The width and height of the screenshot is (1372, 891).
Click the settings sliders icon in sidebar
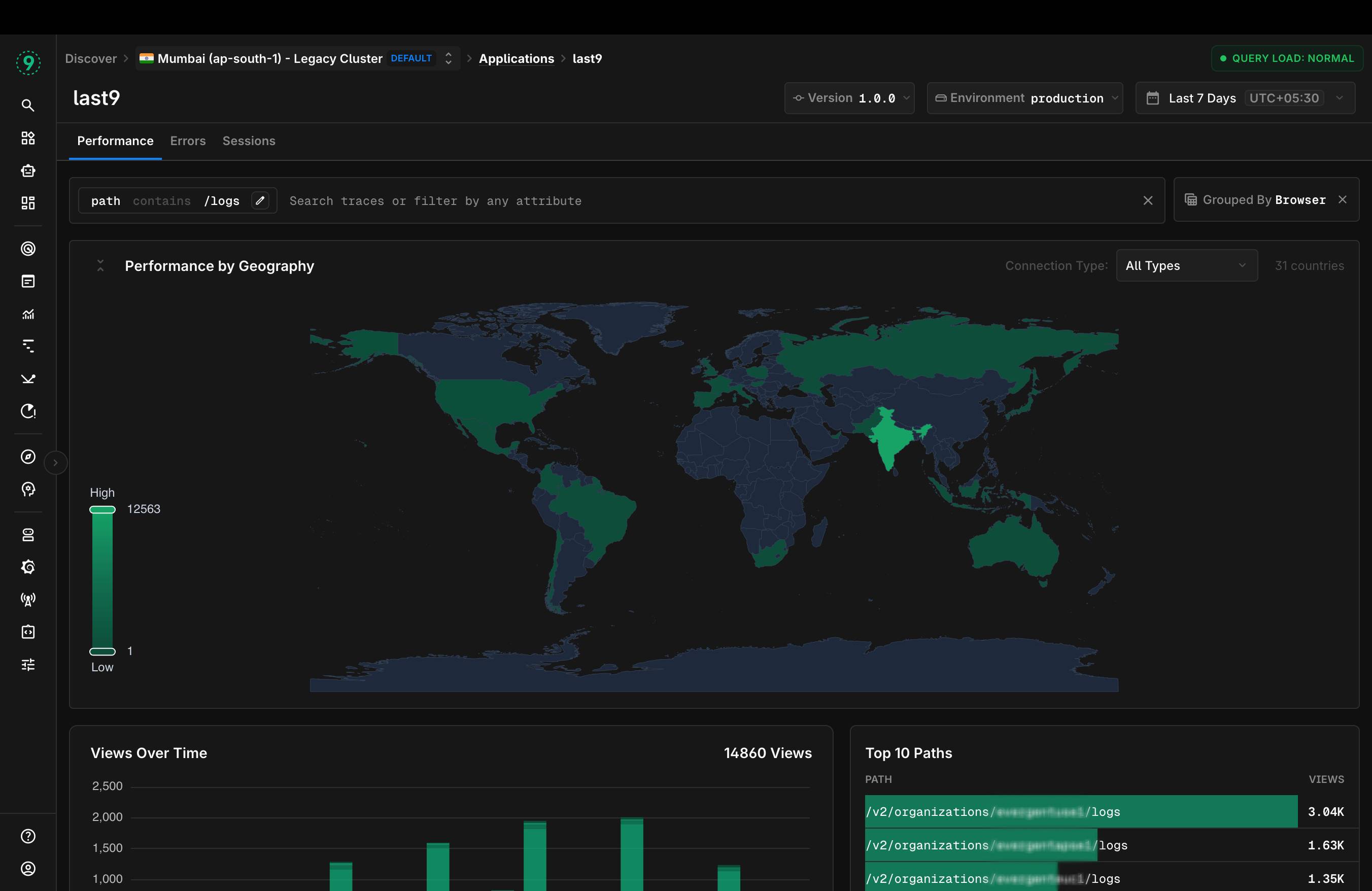tap(28, 665)
